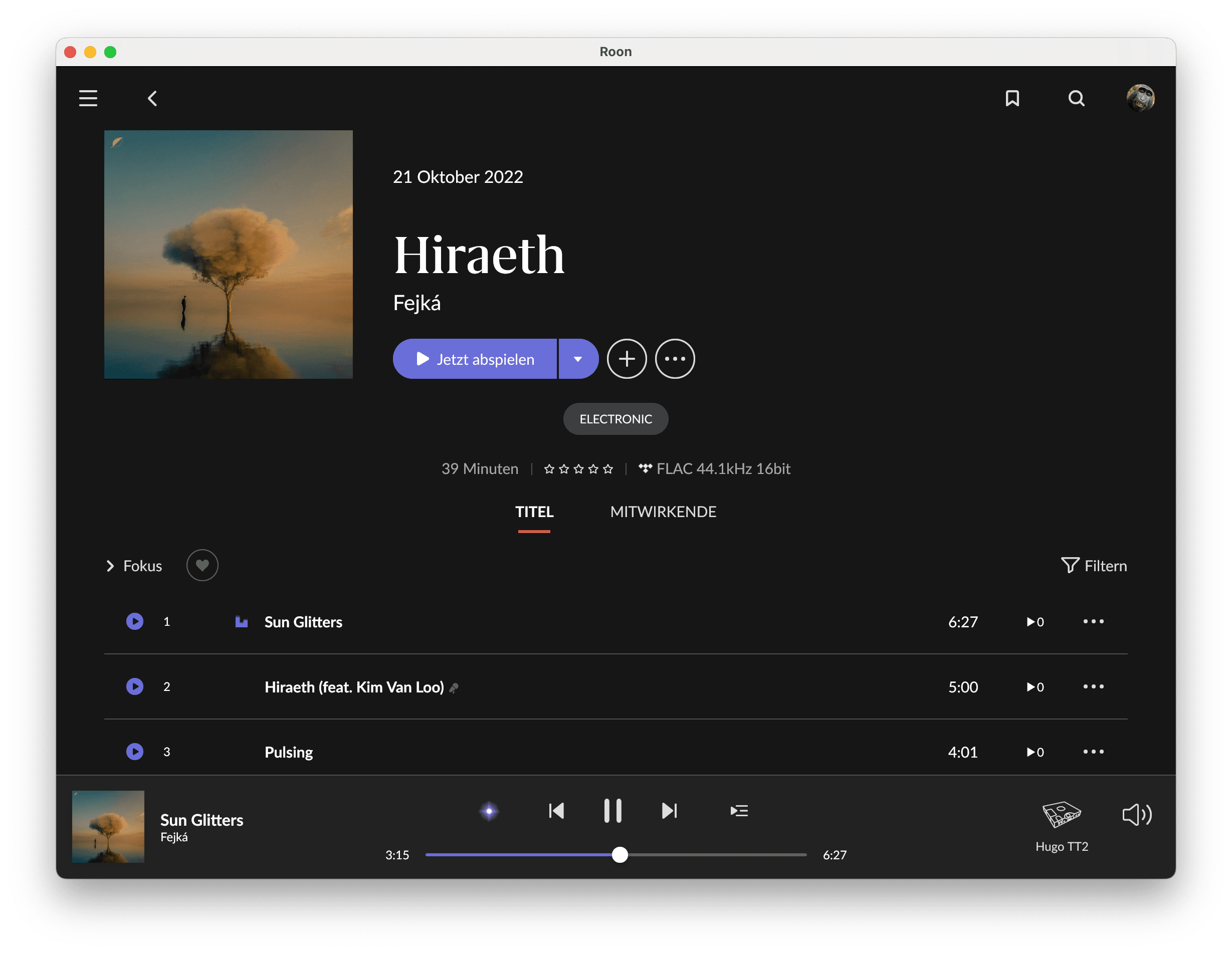Go back using the back arrow
1232x953 pixels.
click(x=152, y=99)
